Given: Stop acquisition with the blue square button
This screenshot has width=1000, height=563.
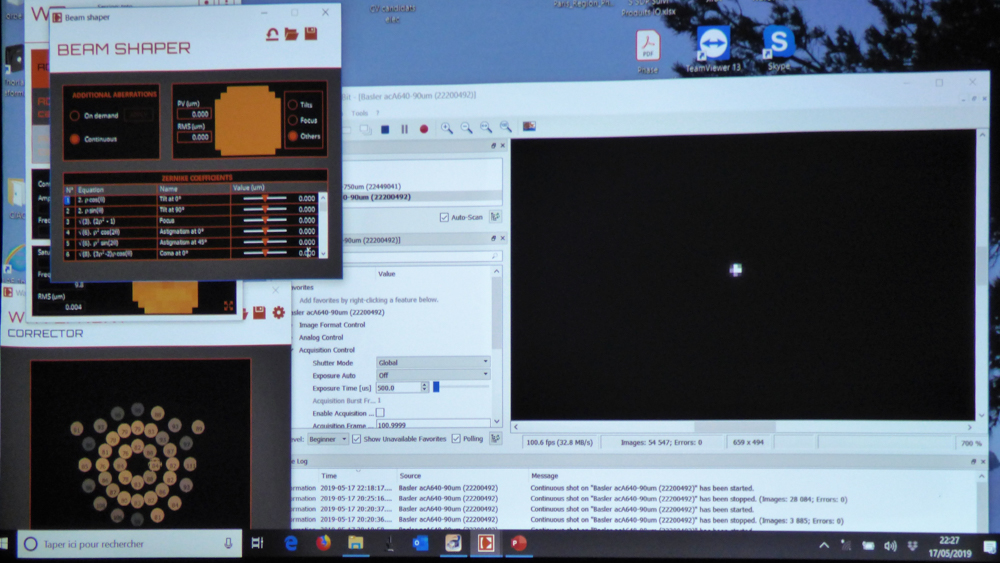Looking at the screenshot, I should [x=385, y=129].
